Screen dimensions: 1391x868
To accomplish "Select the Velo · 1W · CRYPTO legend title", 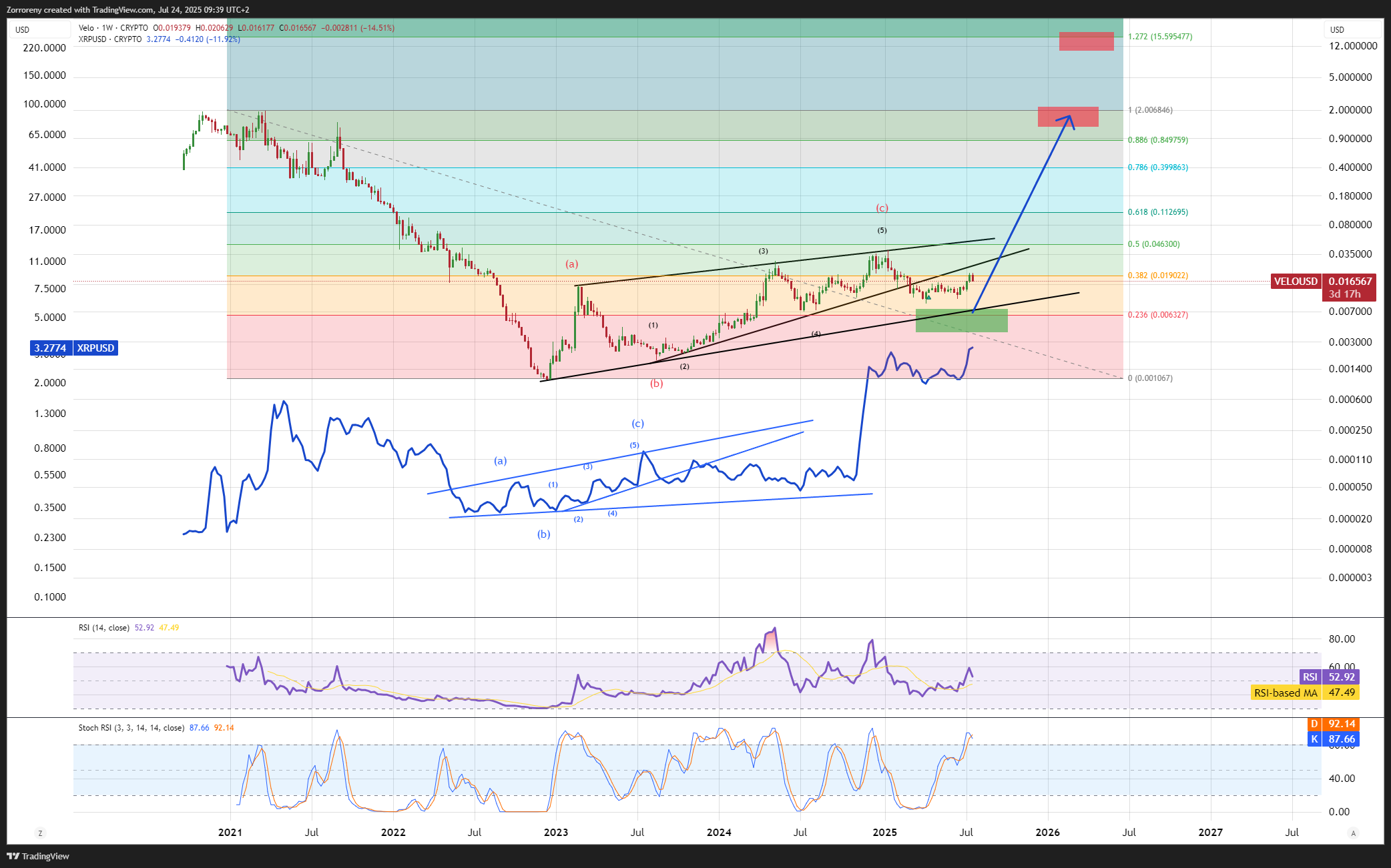I will point(113,28).
